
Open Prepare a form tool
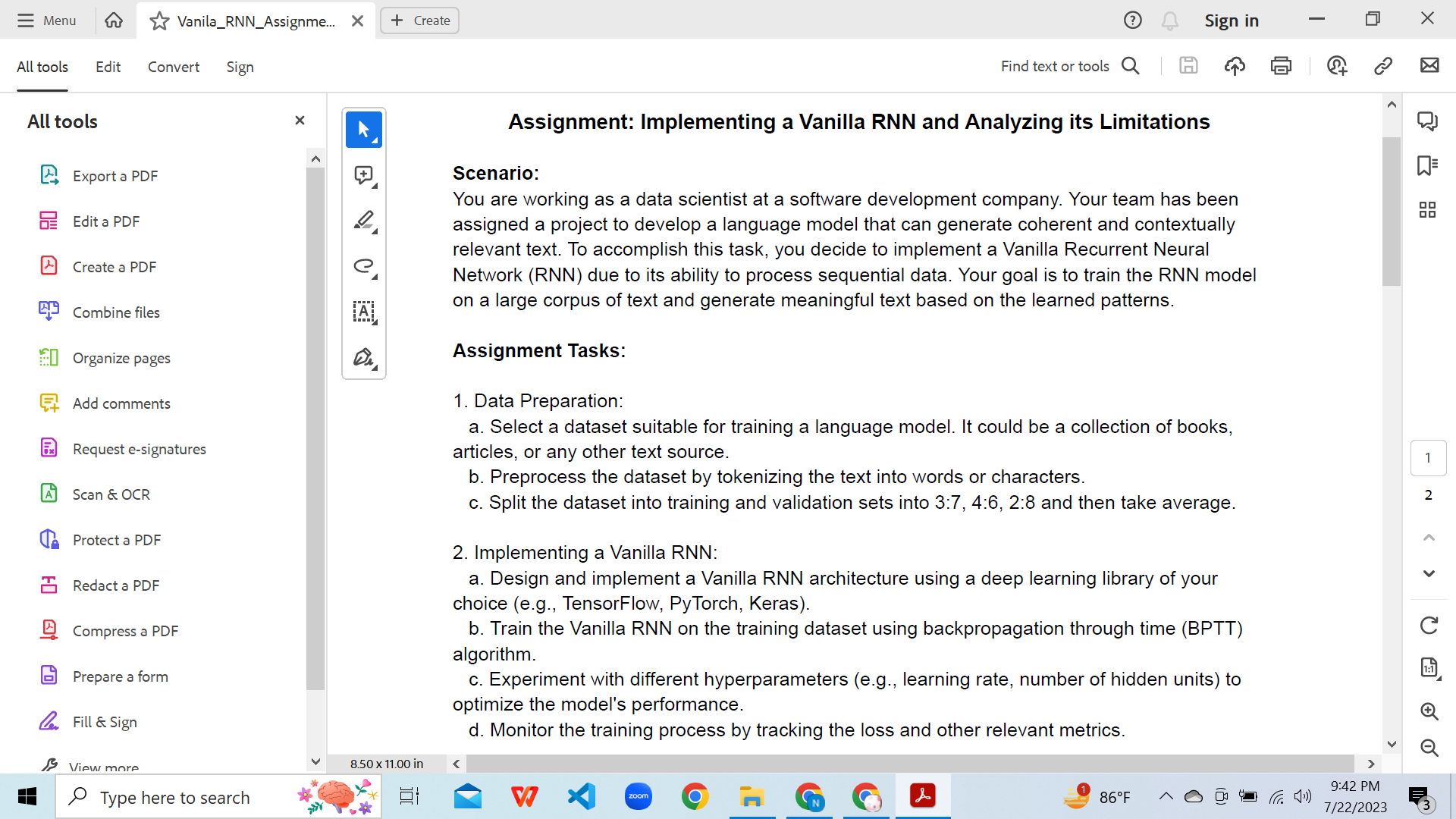click(x=104, y=676)
